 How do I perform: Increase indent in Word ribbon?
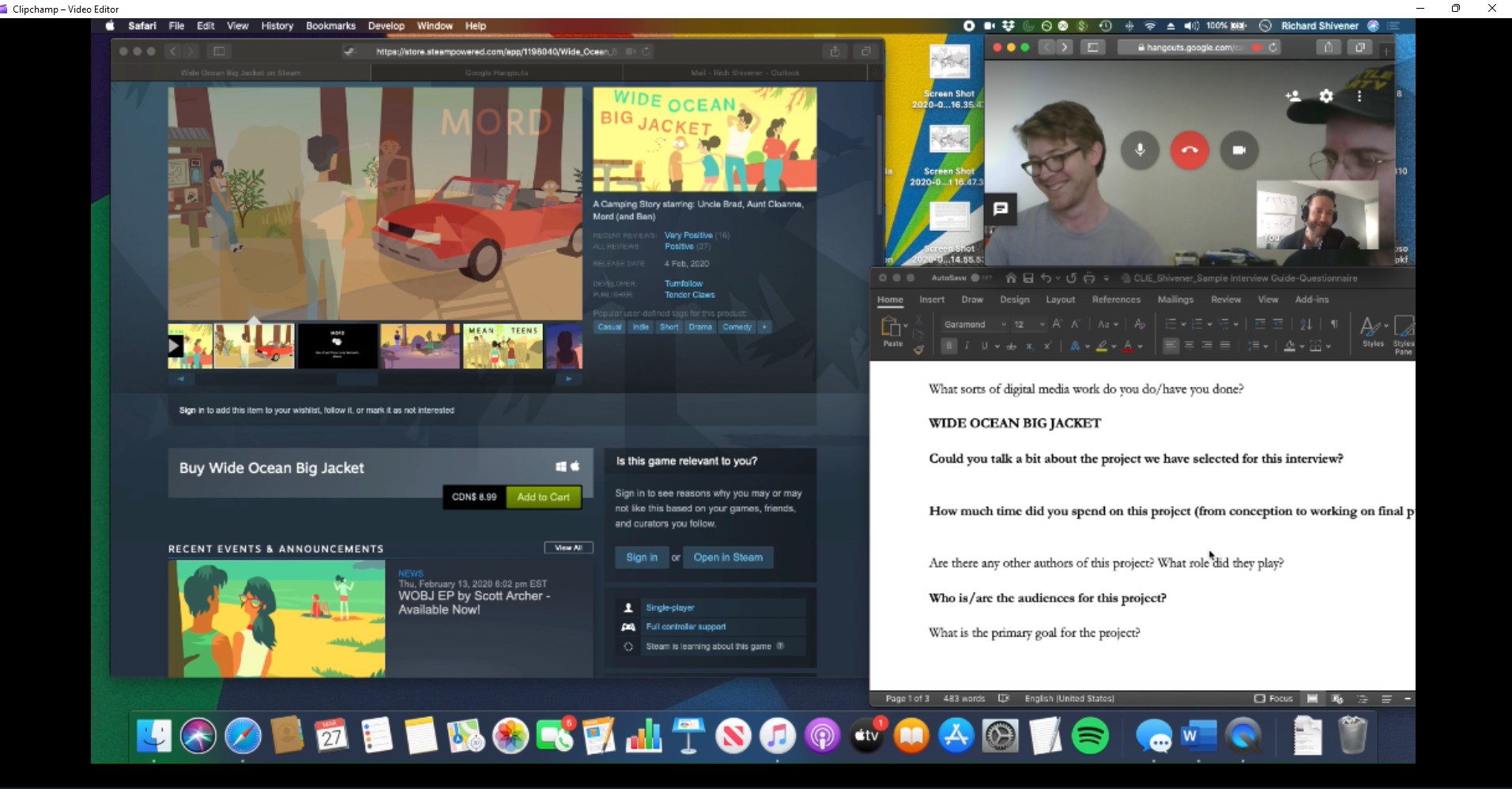(1278, 324)
